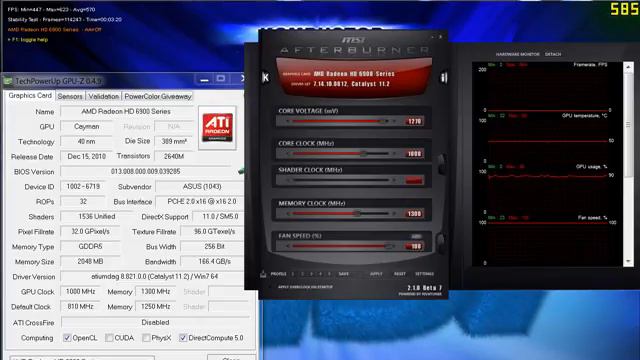
Task: Click the Fan Speed slider handle
Action: tap(388, 246)
